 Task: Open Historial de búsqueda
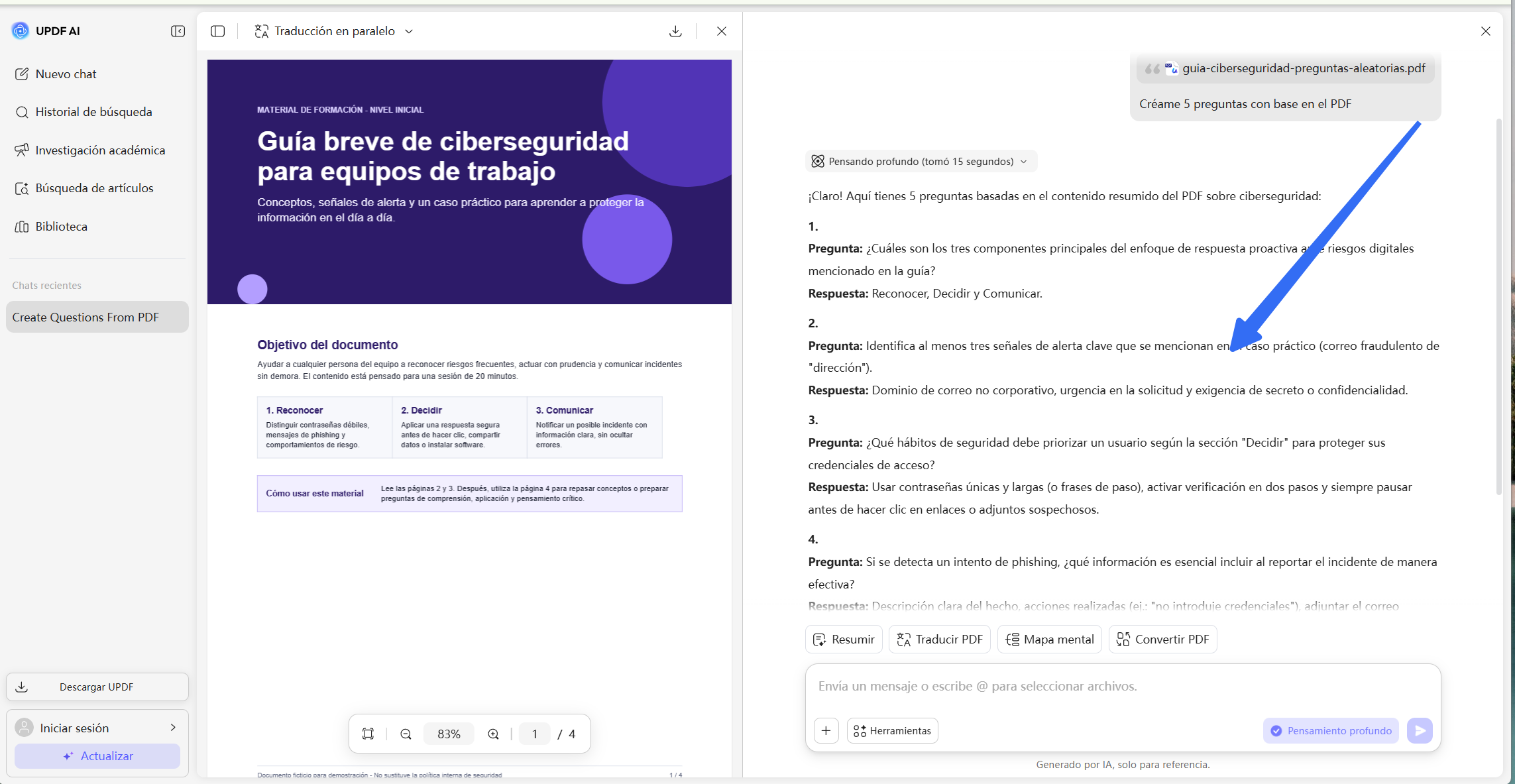coord(97,112)
